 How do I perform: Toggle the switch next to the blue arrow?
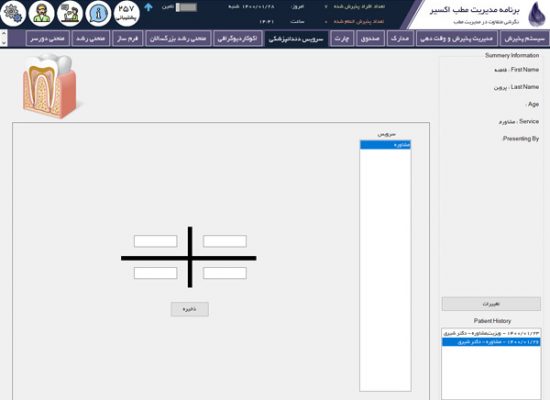tap(186, 7)
